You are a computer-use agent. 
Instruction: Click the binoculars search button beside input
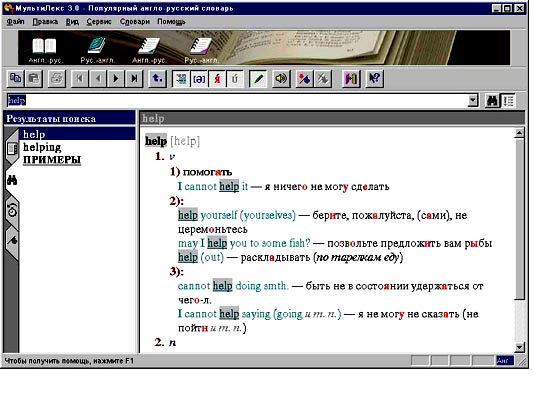[492, 101]
